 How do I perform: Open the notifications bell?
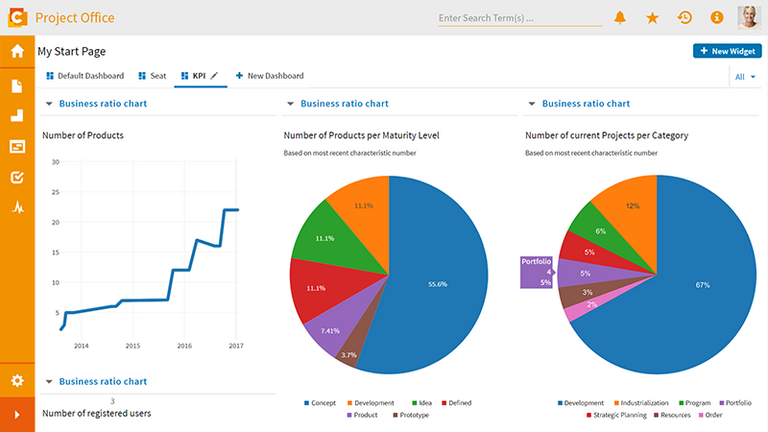pos(620,18)
